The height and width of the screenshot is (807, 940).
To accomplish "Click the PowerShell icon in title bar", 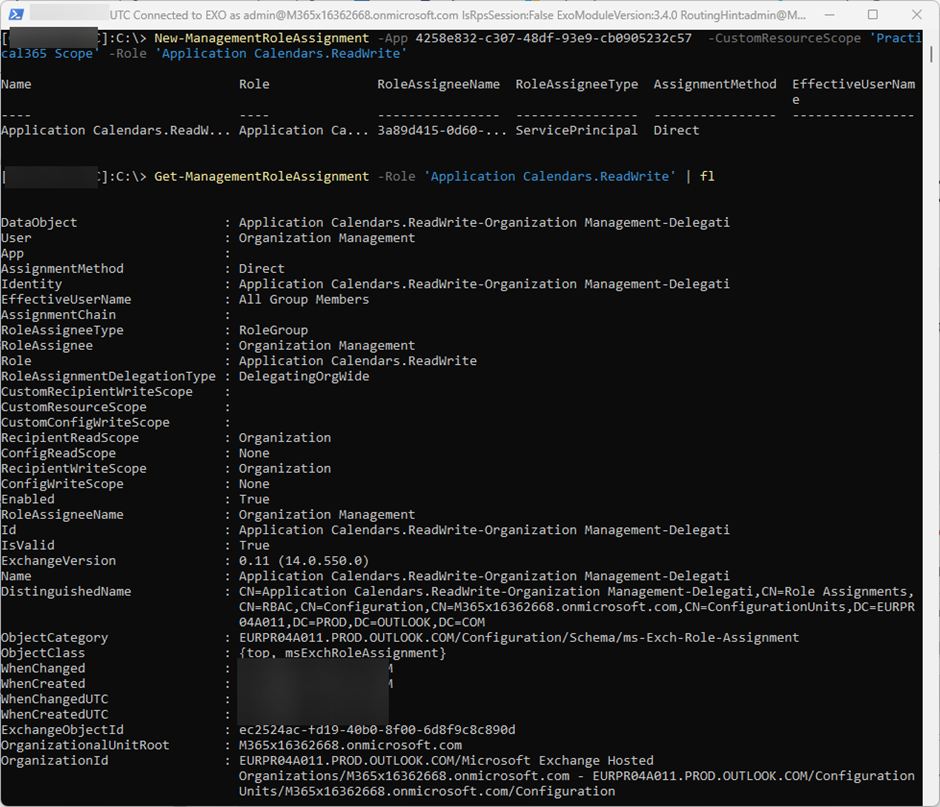I will tap(16, 14).
